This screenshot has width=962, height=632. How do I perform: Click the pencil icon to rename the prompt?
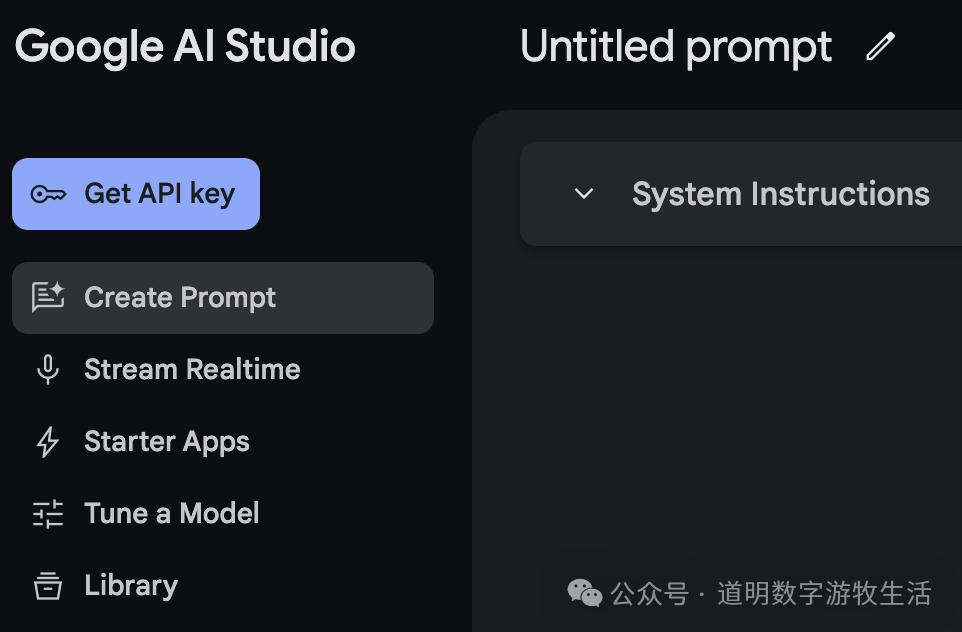[880, 45]
